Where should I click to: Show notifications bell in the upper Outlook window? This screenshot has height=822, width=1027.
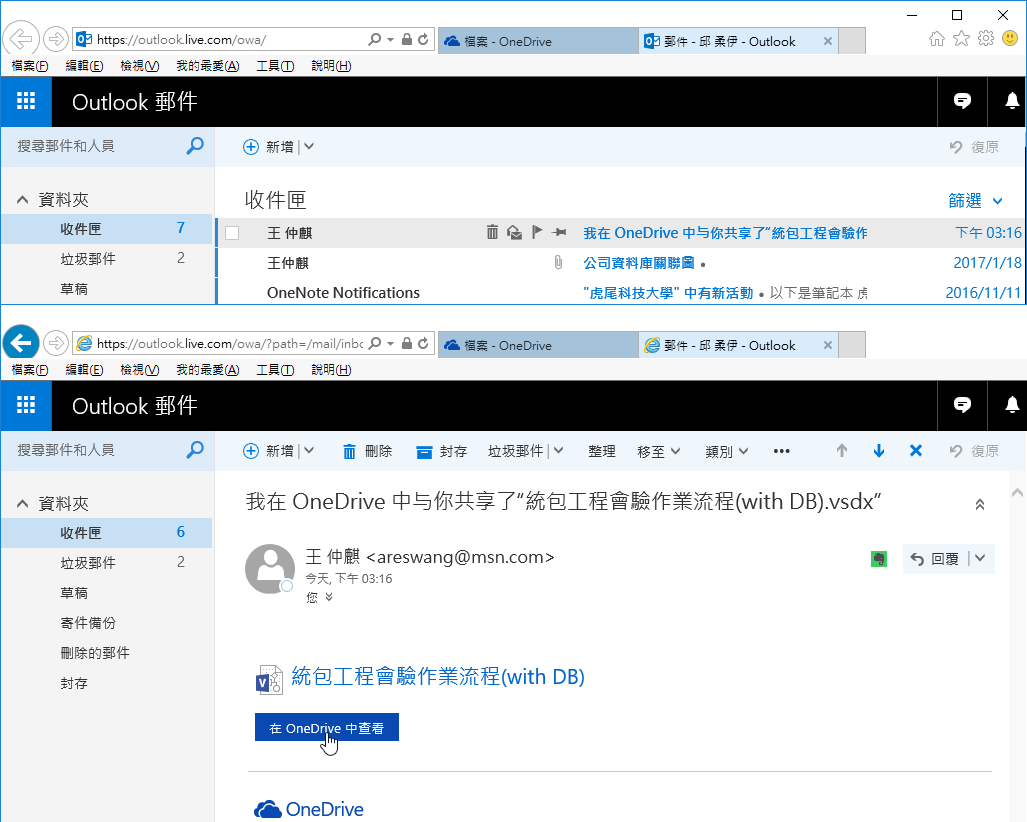point(1012,101)
